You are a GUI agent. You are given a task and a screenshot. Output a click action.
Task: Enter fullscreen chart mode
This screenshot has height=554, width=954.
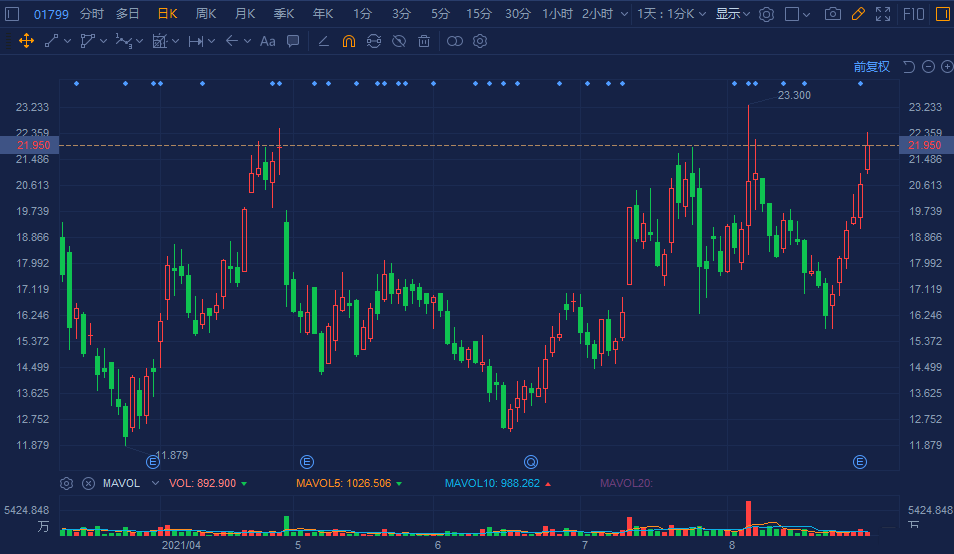pyautogui.click(x=883, y=14)
